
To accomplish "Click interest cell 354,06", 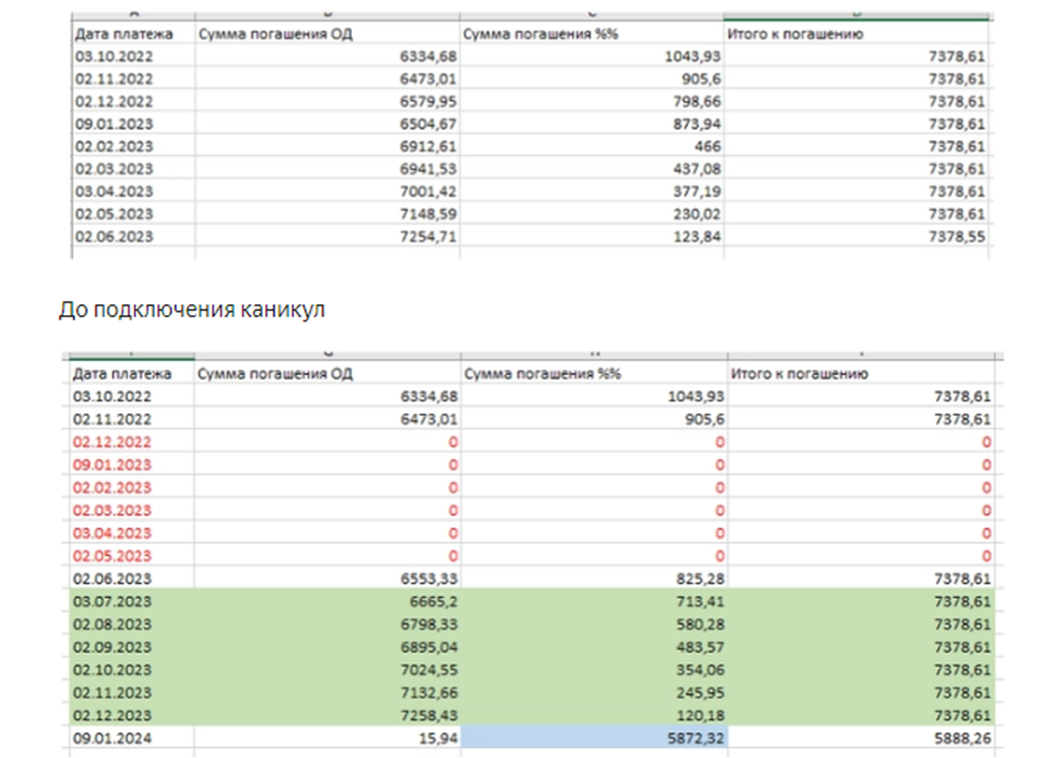I will 594,670.
